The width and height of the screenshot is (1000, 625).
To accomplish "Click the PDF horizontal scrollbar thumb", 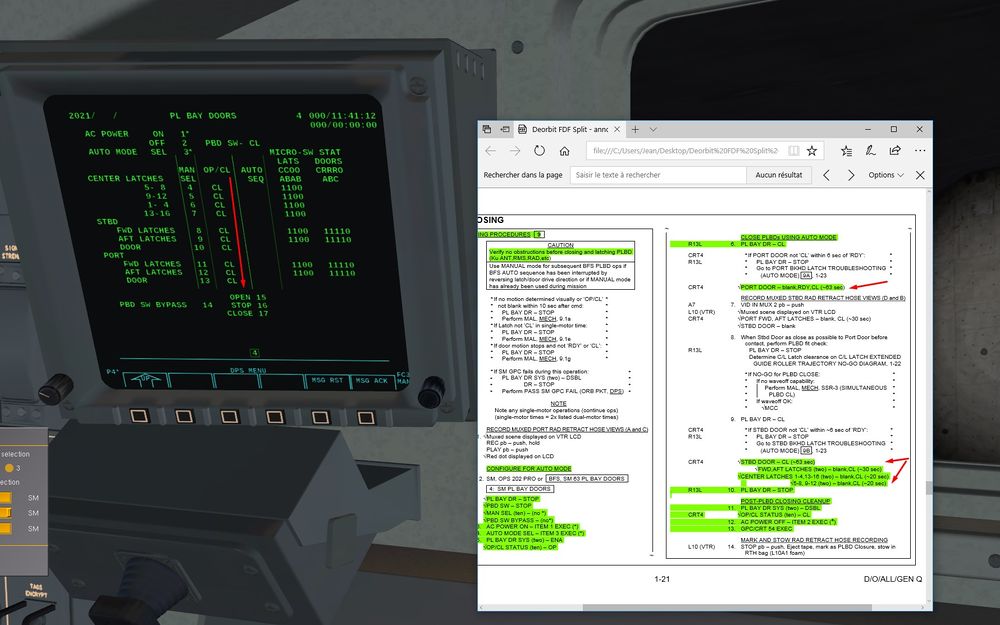I will [727, 607].
